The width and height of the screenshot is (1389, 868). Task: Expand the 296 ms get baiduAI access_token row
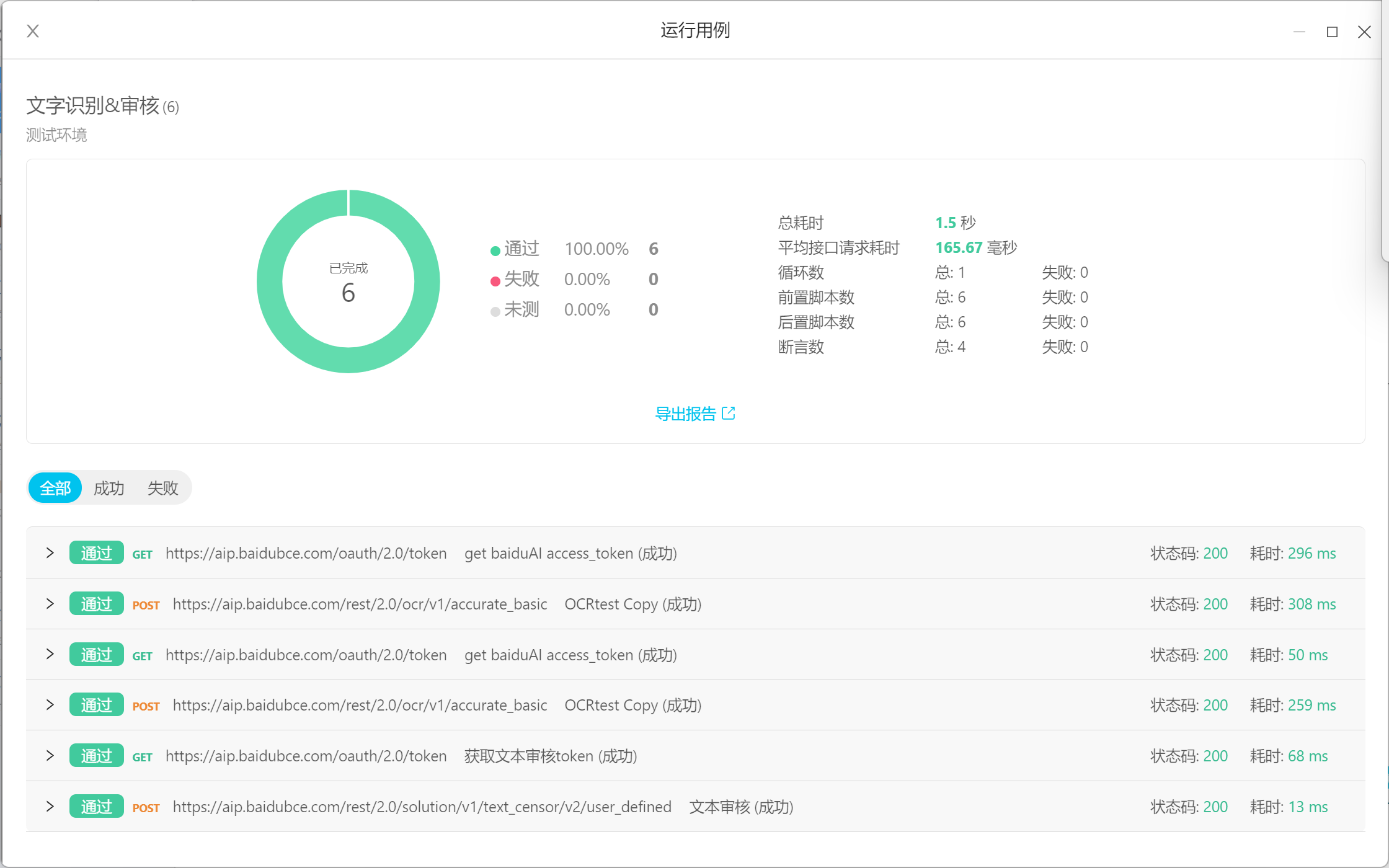tap(50, 552)
